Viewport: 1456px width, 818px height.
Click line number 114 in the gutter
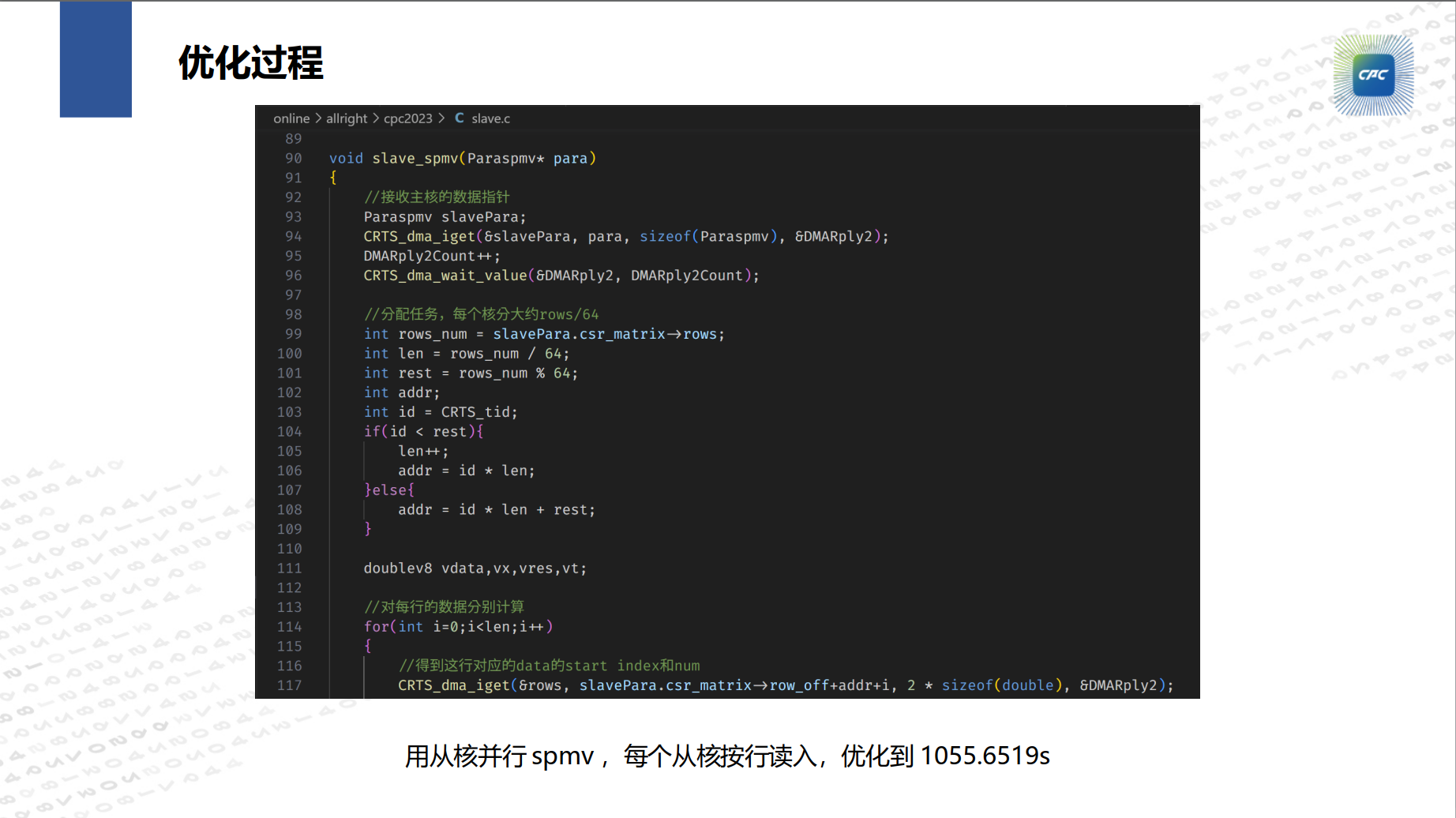coord(289,626)
